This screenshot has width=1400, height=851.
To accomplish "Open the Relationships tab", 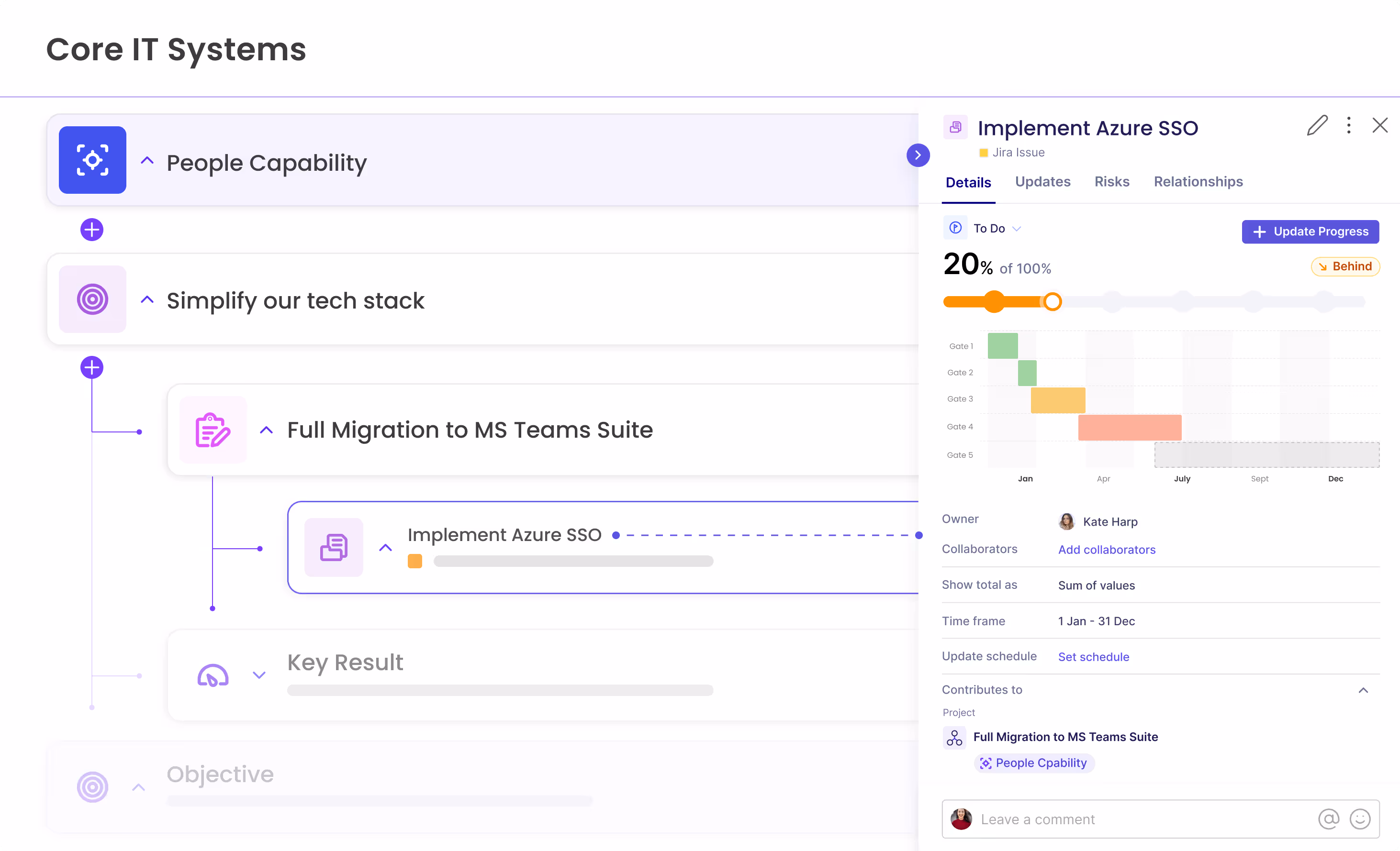I will (1198, 182).
